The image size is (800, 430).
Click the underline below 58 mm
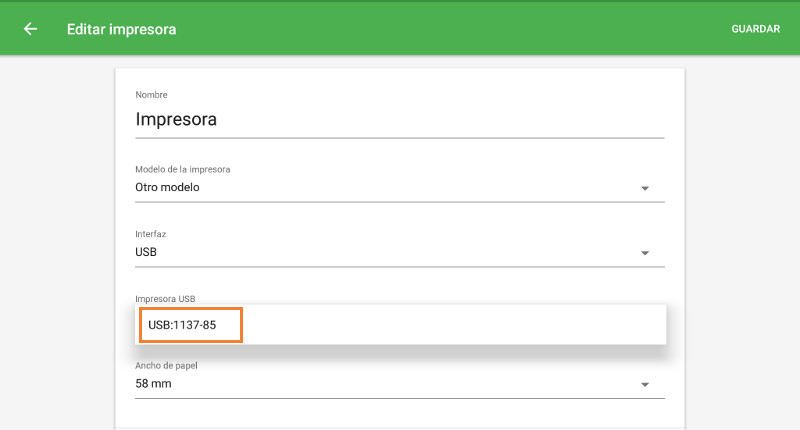pos(399,398)
